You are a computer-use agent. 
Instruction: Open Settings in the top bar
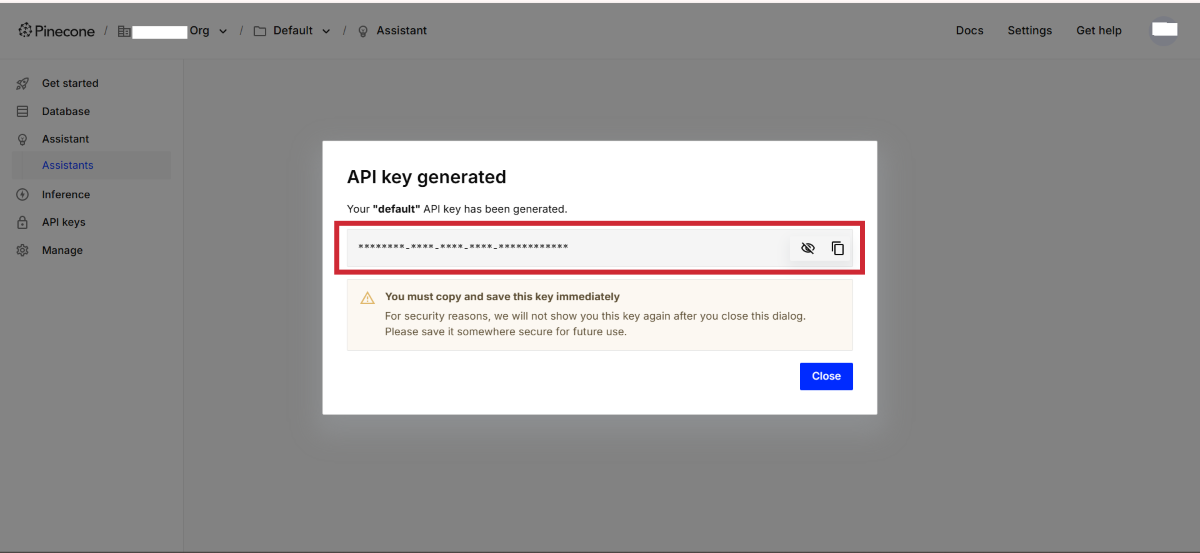(x=1029, y=31)
